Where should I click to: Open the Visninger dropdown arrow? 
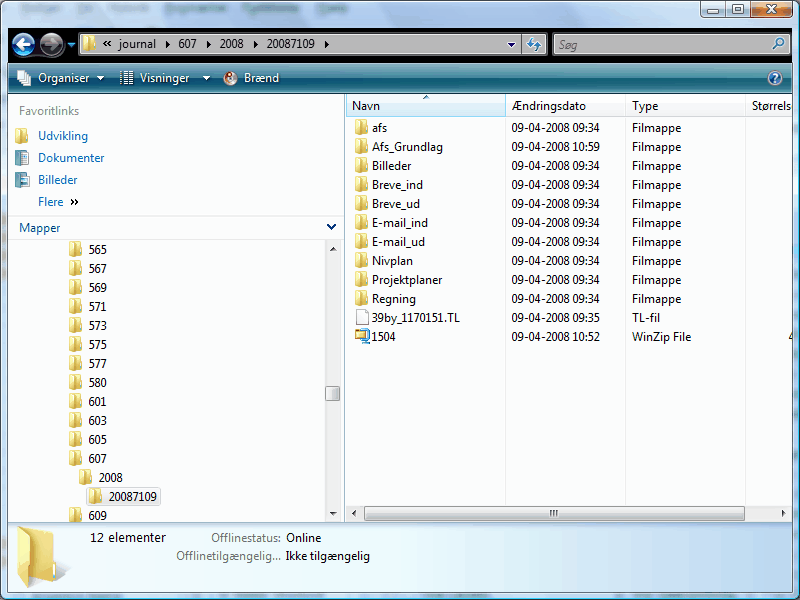pos(206,78)
